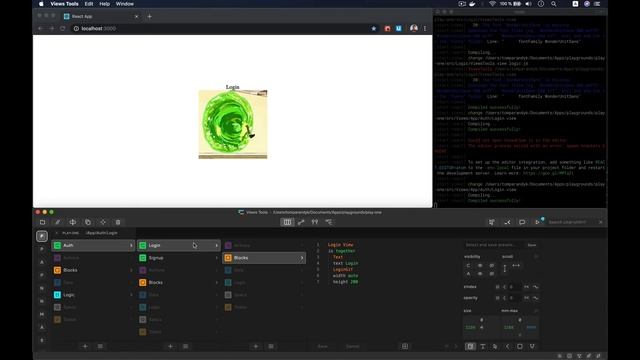The width and height of the screenshot is (640, 360).
Task: Click the portal gif image in browser
Action: [233, 124]
